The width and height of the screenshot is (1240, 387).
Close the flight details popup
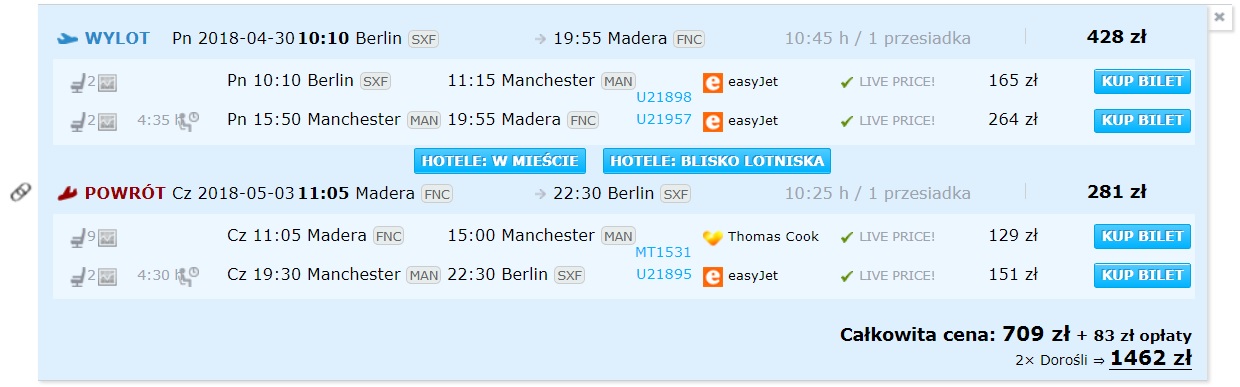(x=1219, y=17)
